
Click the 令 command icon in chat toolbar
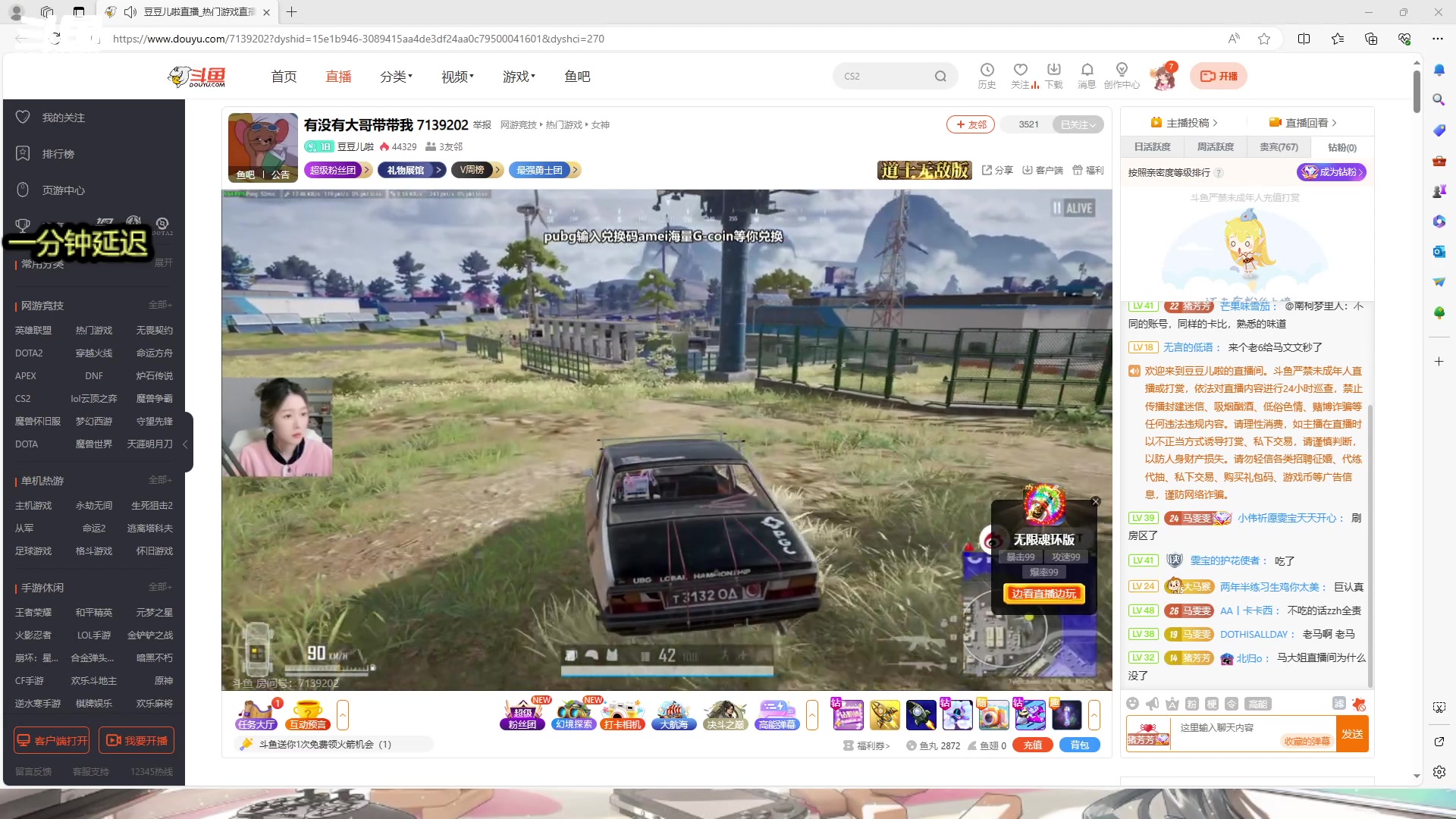1232,704
